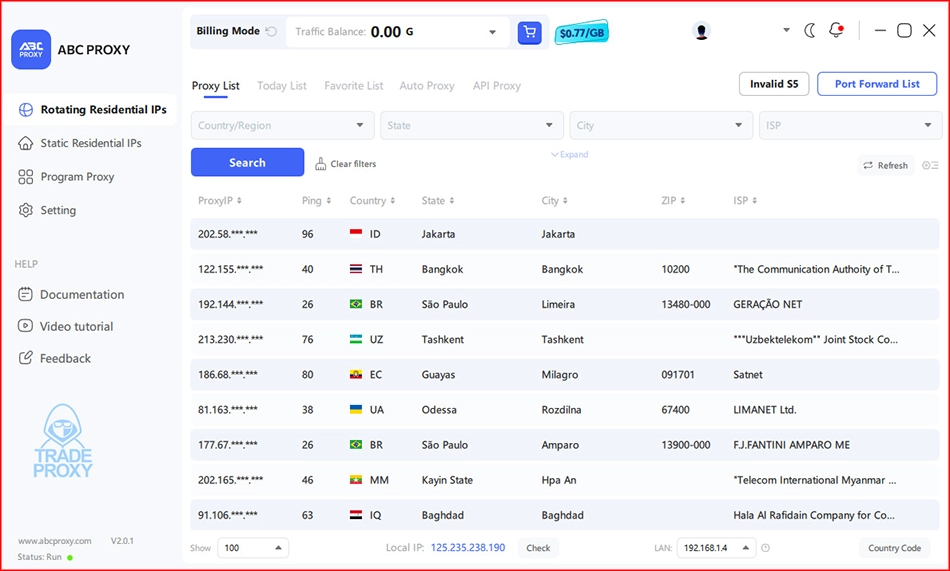Expand the account dropdown arrow near avatar
Image resolution: width=950 pixels, height=571 pixels.
pyautogui.click(x=786, y=30)
